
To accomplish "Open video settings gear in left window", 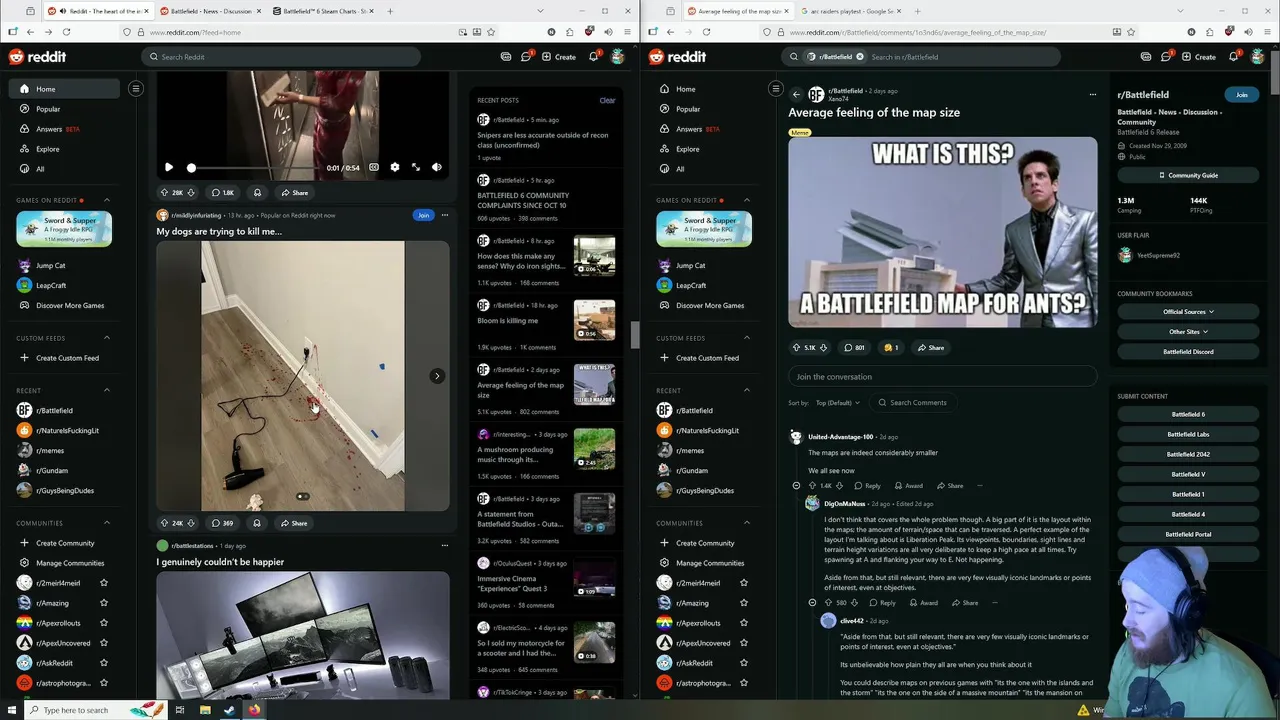I will [x=394, y=168].
